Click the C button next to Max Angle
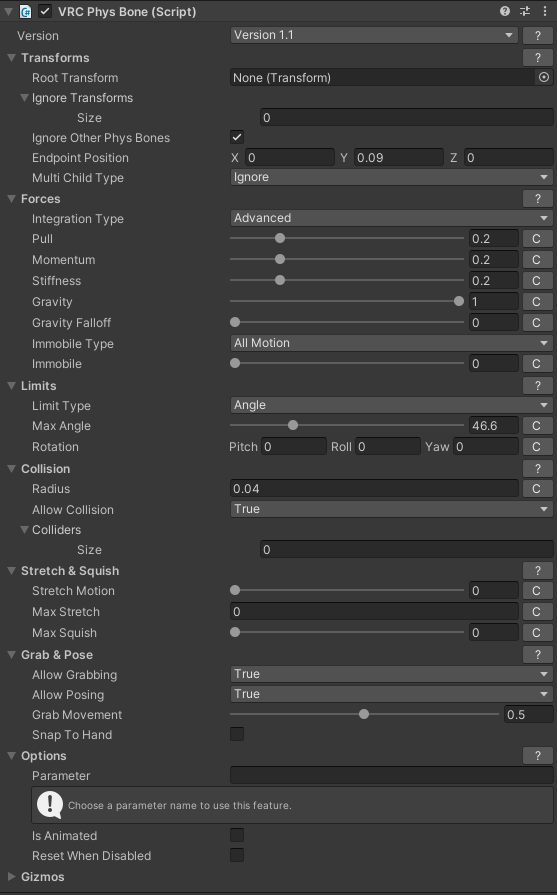The width and height of the screenshot is (557, 895). pyautogui.click(x=536, y=426)
